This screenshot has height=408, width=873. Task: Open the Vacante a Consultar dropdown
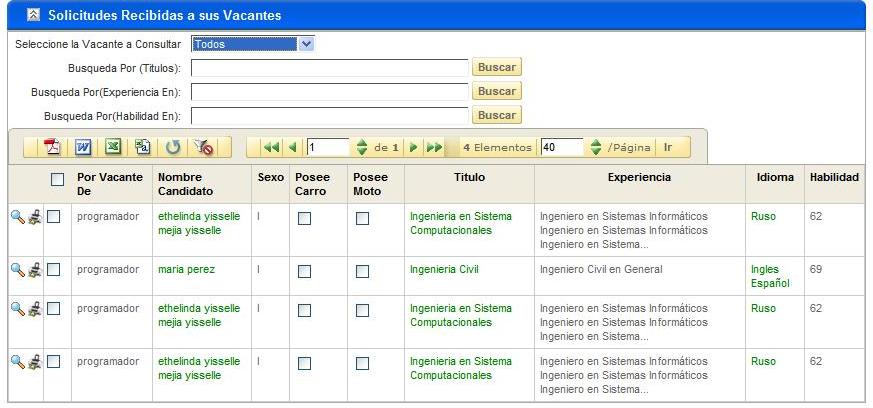click(306, 44)
